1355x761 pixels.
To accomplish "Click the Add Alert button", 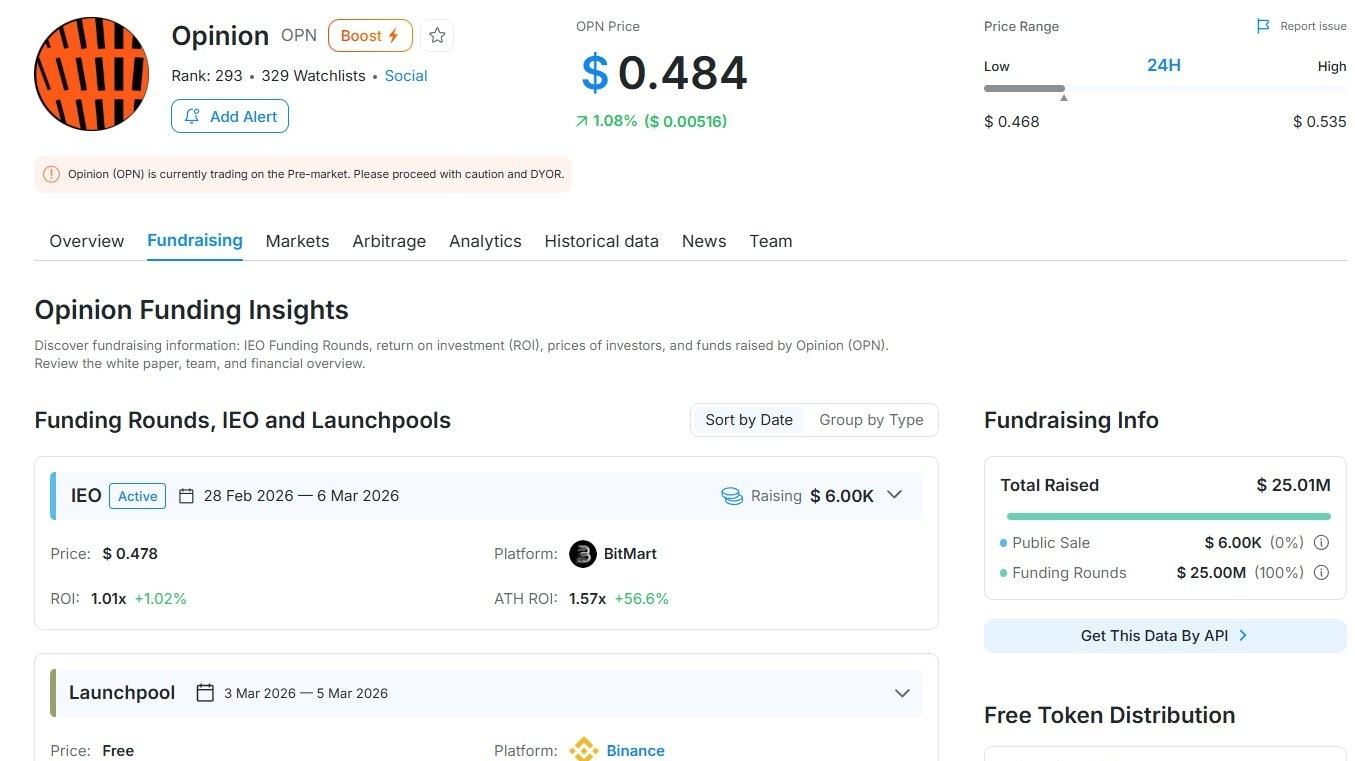I will [230, 117].
